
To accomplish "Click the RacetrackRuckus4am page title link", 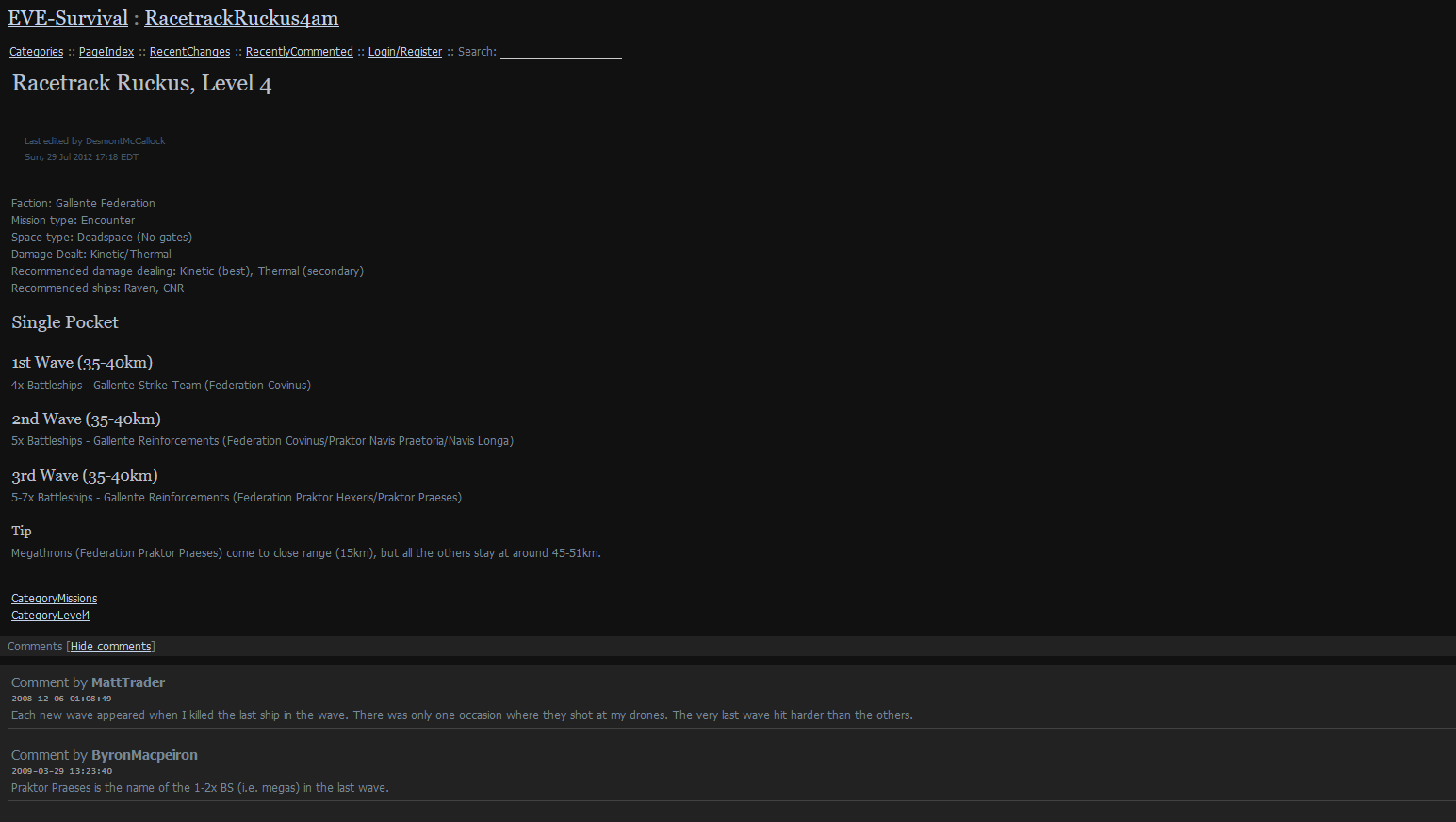I will click(x=241, y=18).
